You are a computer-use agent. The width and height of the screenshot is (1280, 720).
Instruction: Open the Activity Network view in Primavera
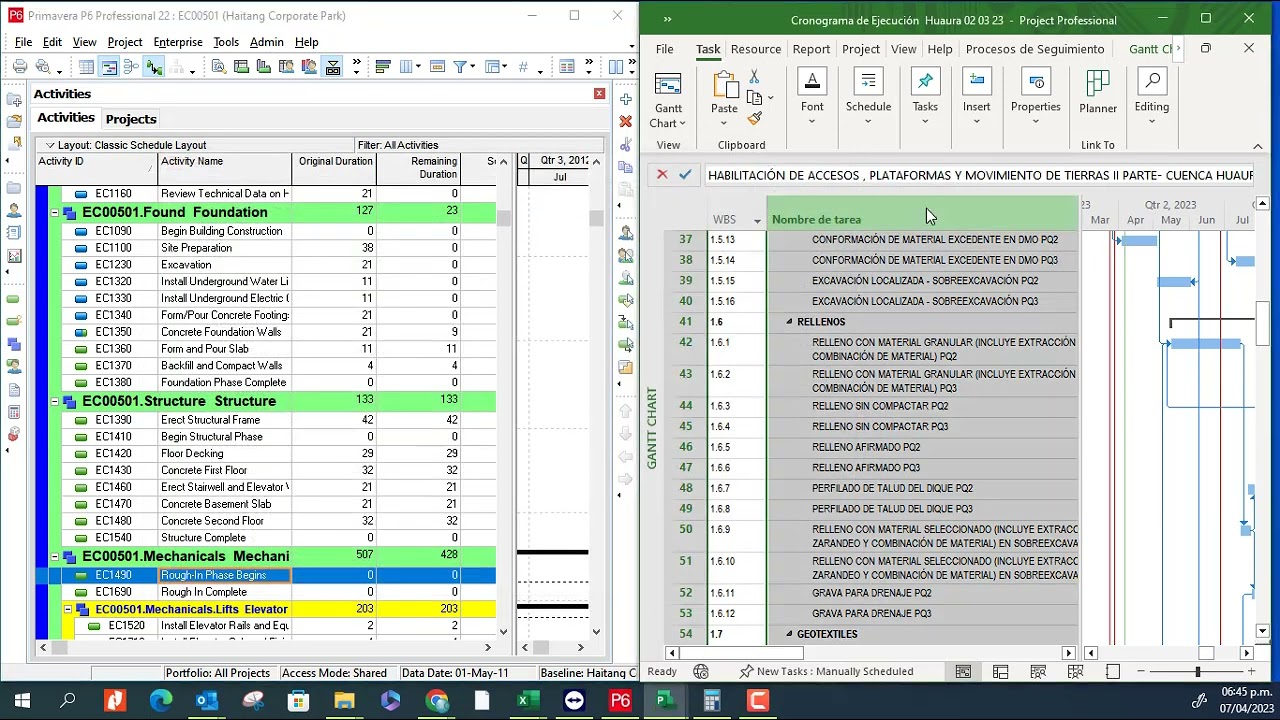[131, 67]
